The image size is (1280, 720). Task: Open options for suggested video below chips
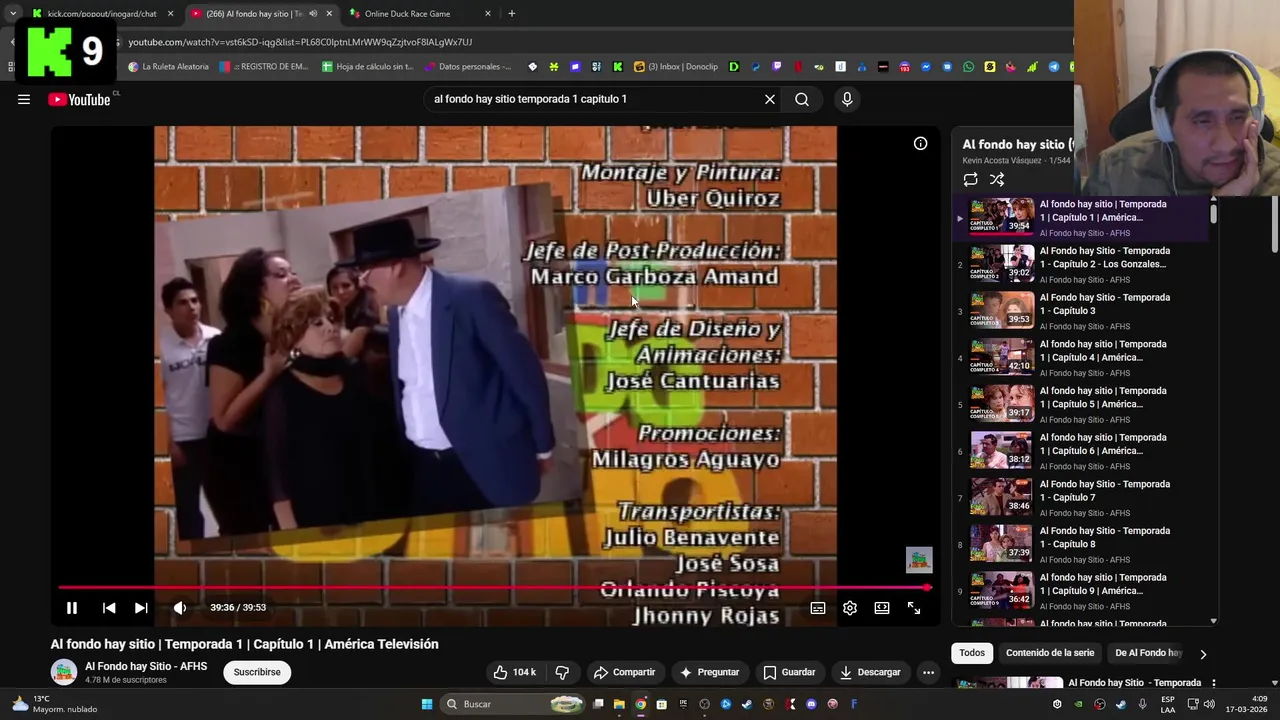[1213, 684]
